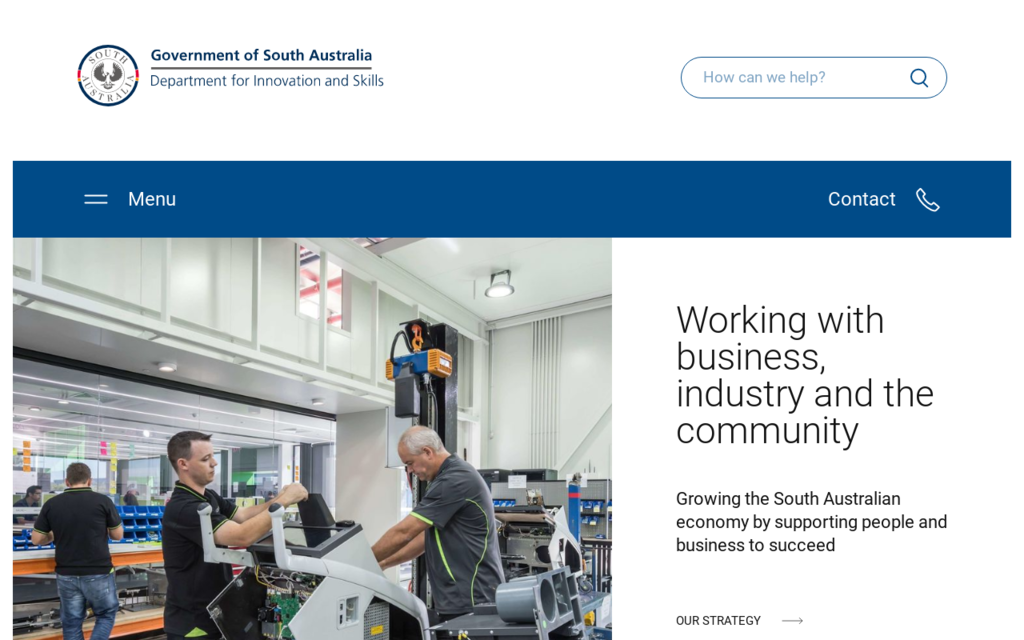Click the three-line menu icon on the left
This screenshot has height=640, width=1024.
[96, 199]
